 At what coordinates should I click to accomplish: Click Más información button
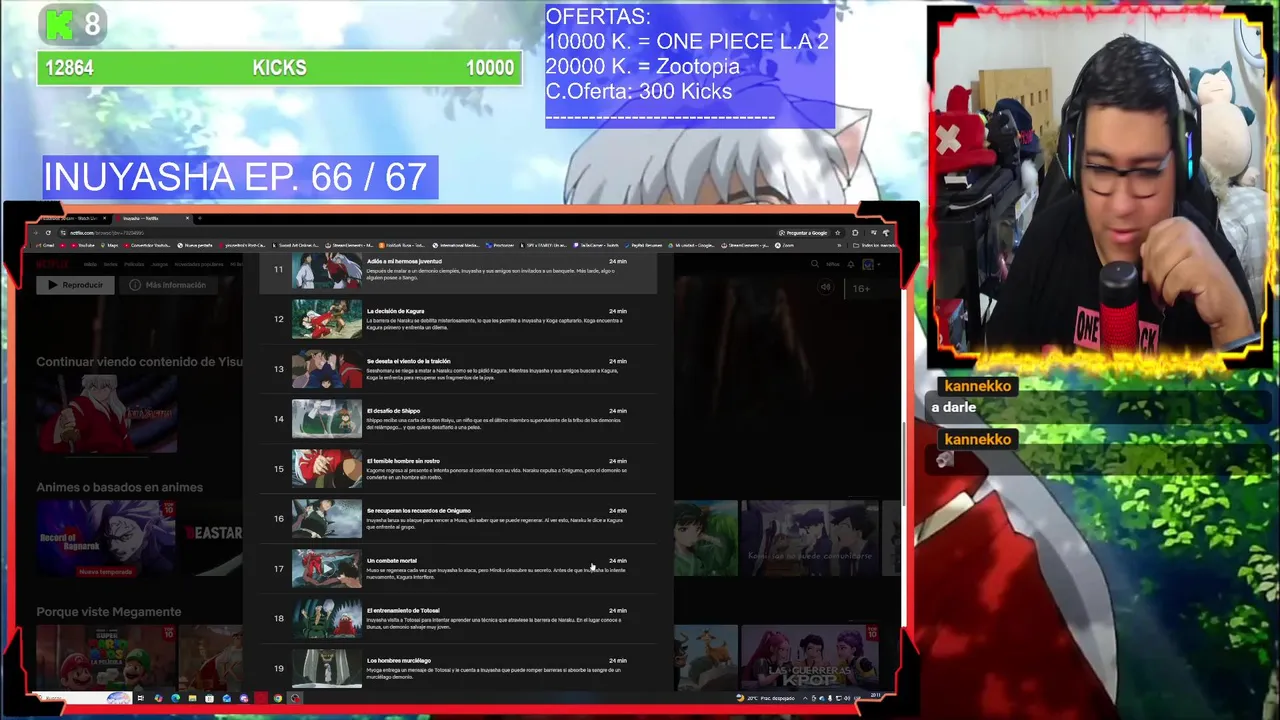click(x=169, y=285)
